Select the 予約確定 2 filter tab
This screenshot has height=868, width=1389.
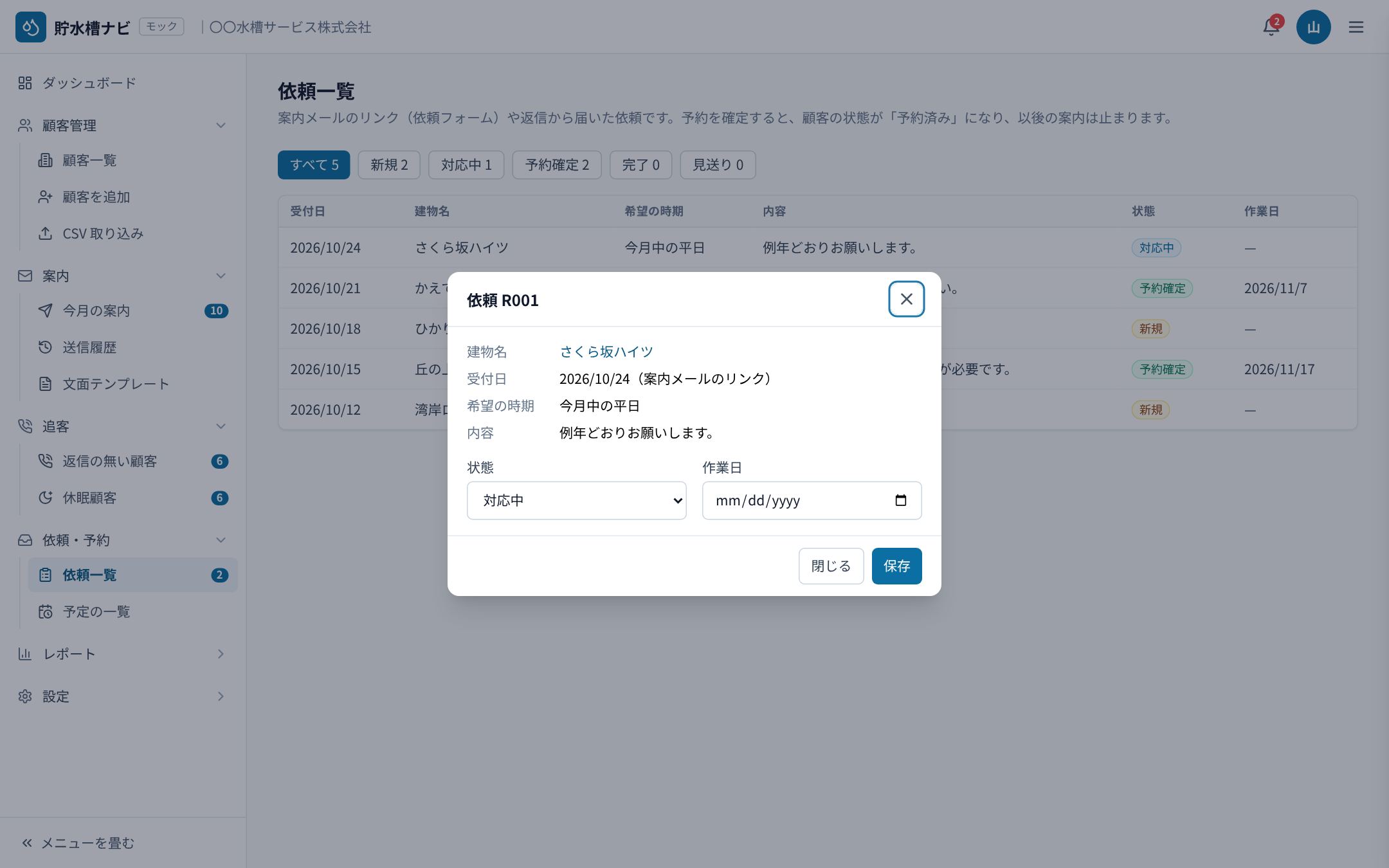(x=557, y=165)
